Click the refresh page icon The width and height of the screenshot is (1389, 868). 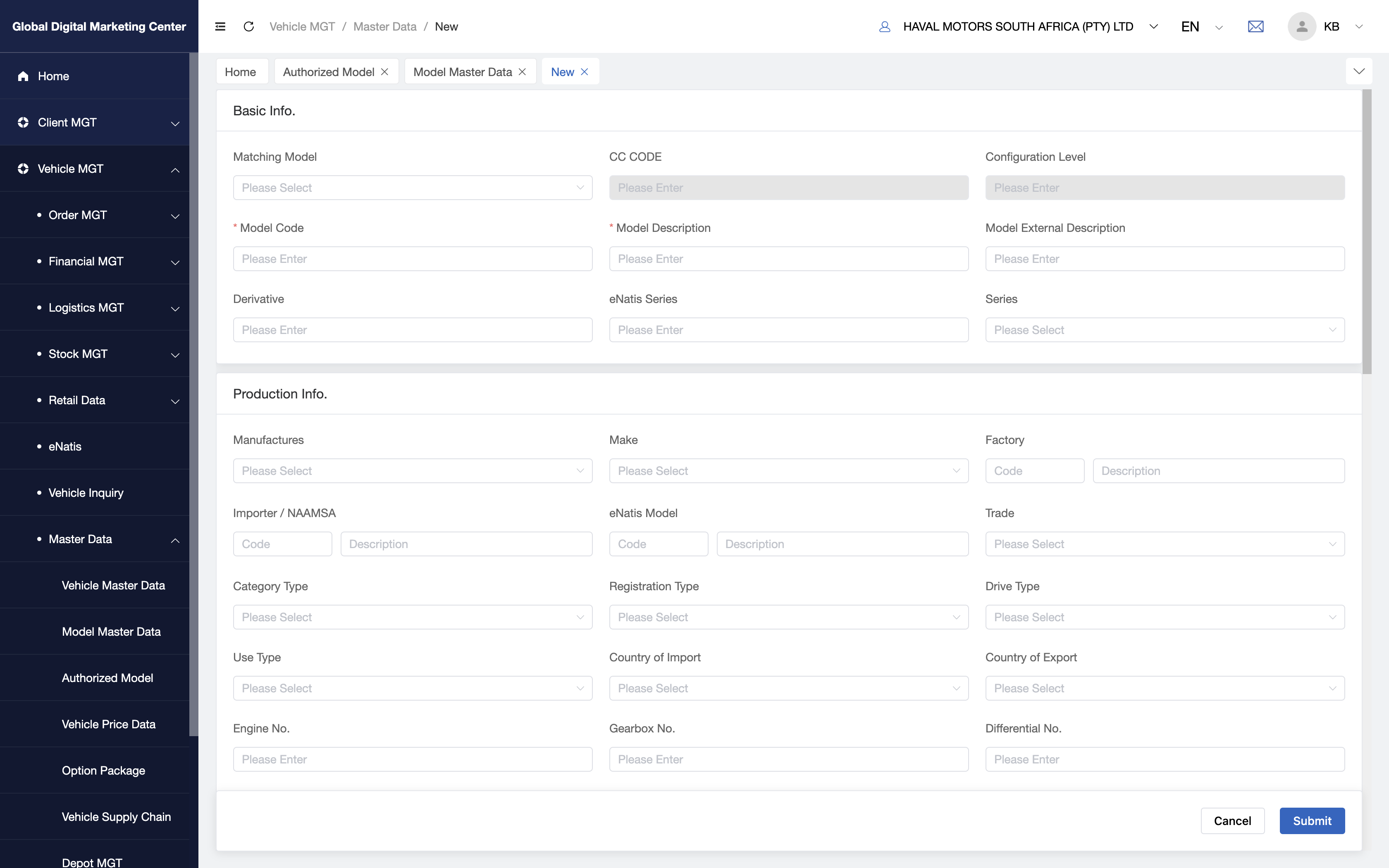[248, 26]
